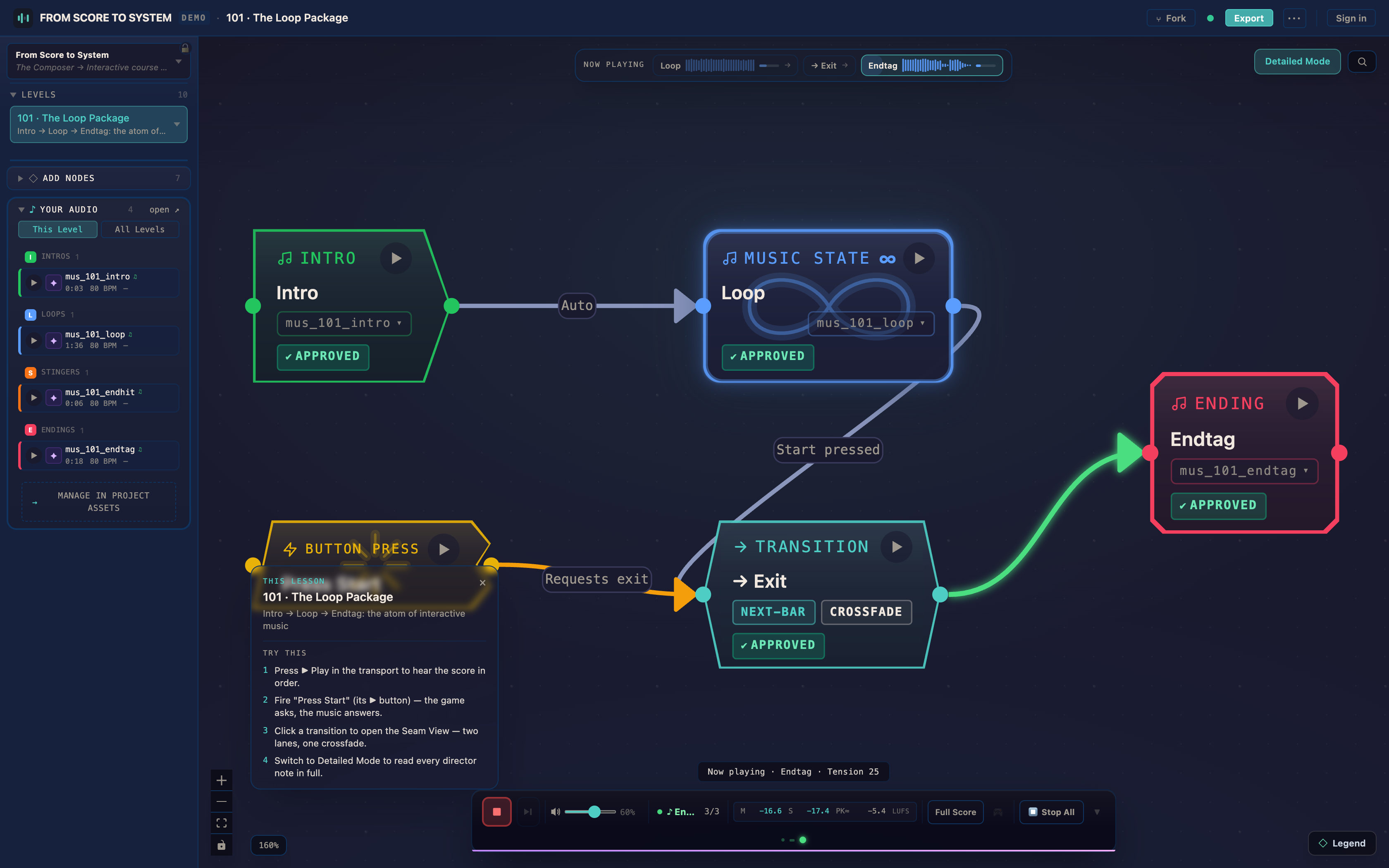Screen dimensions: 1389x868
Task: Toggle the canvas lock icon
Action: click(222, 845)
